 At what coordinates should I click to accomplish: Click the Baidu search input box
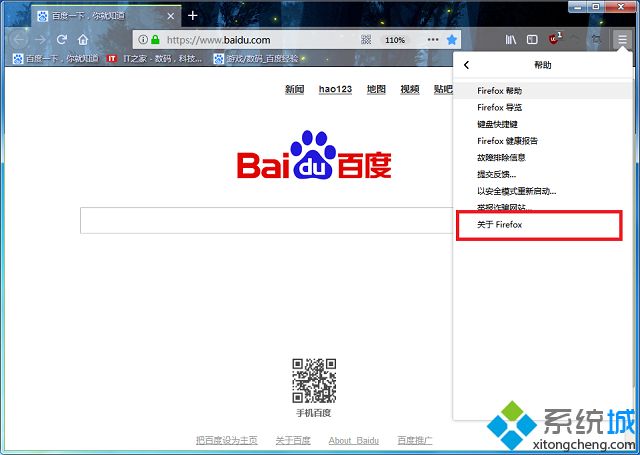click(267, 220)
